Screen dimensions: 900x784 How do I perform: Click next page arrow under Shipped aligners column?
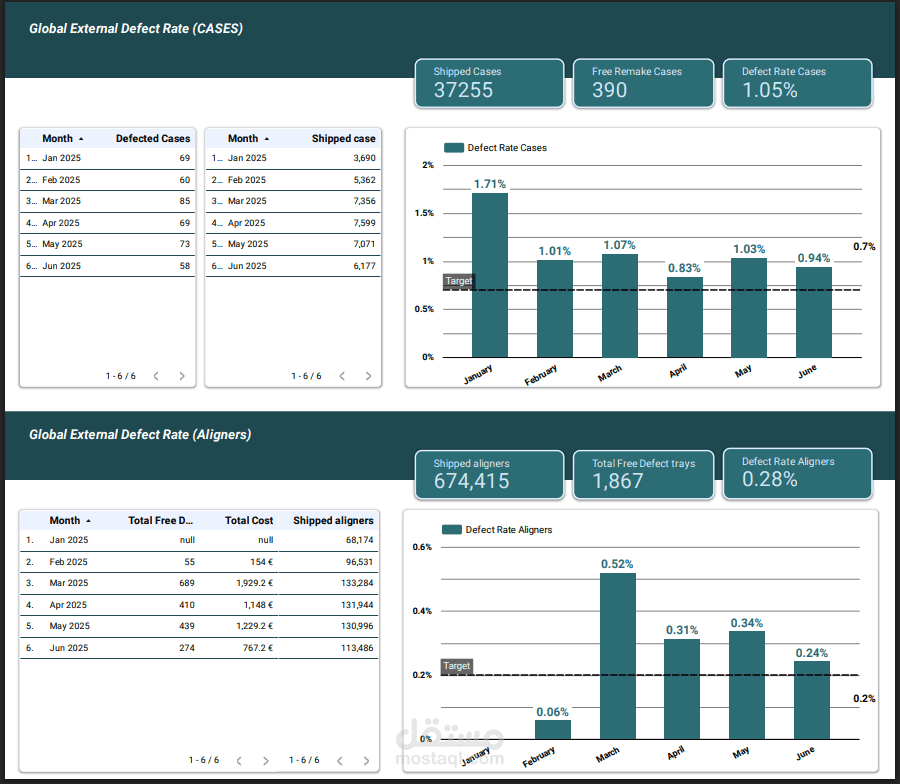point(366,760)
